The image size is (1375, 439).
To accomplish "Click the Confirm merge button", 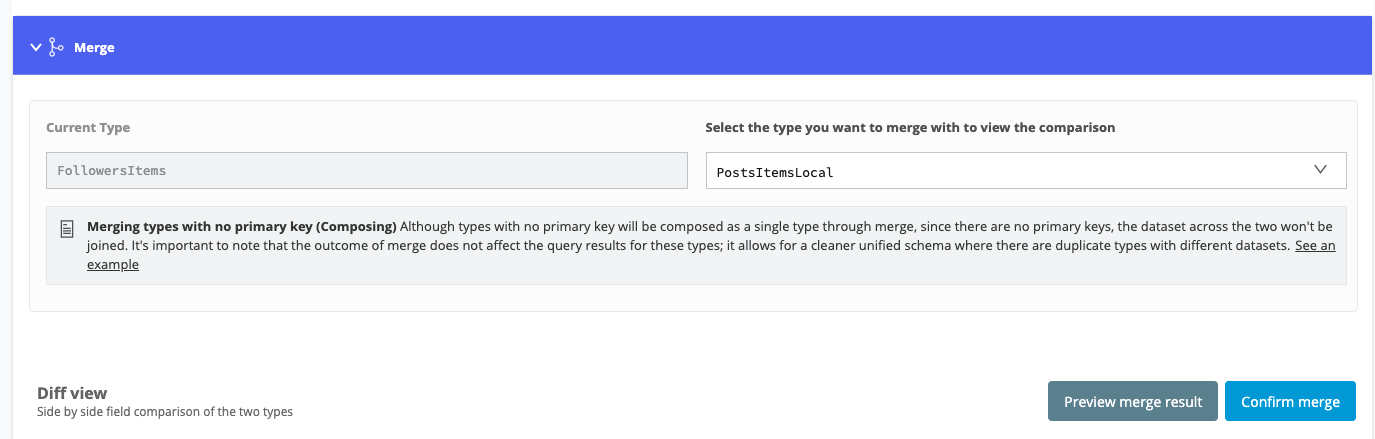I will click(1290, 401).
